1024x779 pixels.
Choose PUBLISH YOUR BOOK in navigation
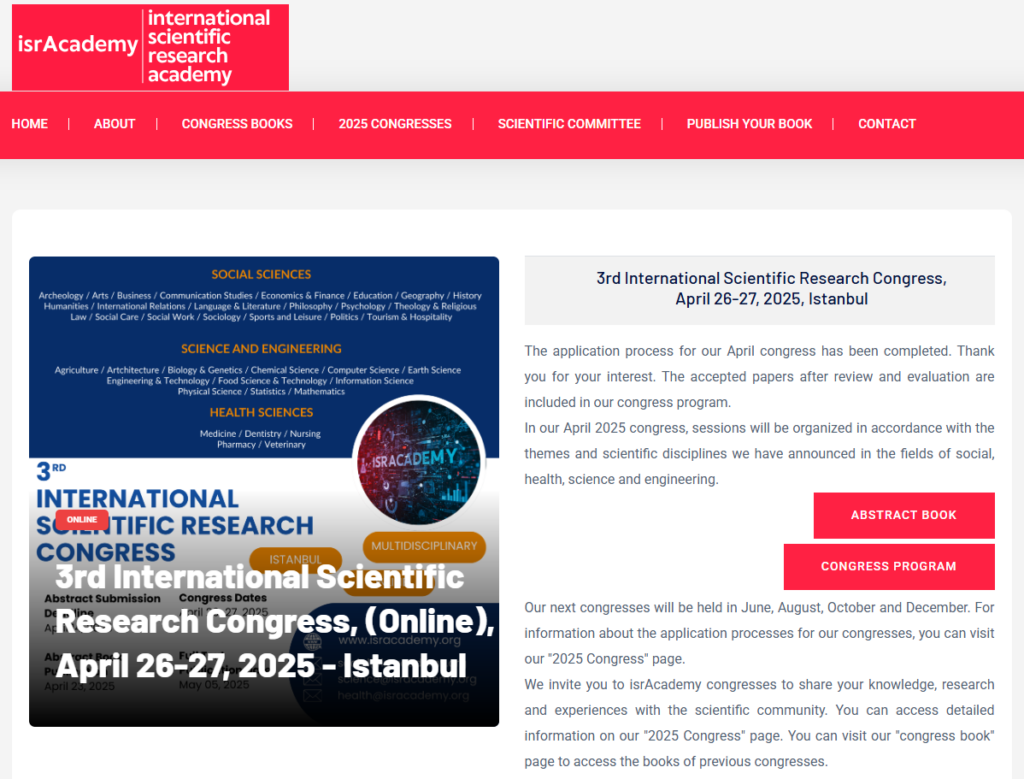[749, 124]
